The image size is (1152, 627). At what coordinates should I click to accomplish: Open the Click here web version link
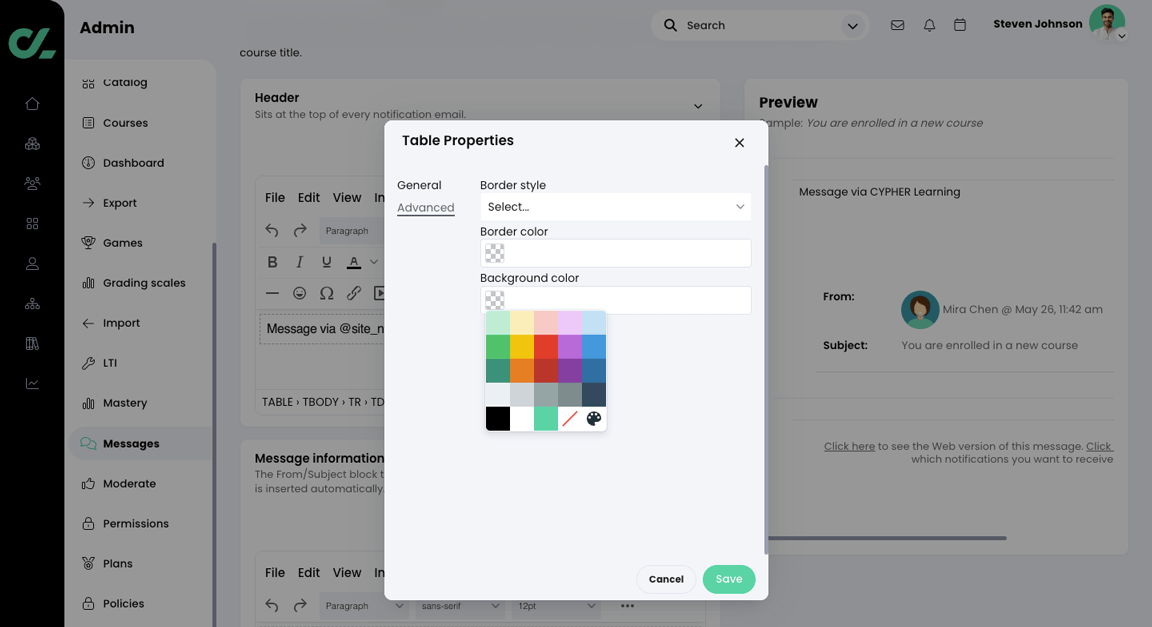[x=849, y=446]
